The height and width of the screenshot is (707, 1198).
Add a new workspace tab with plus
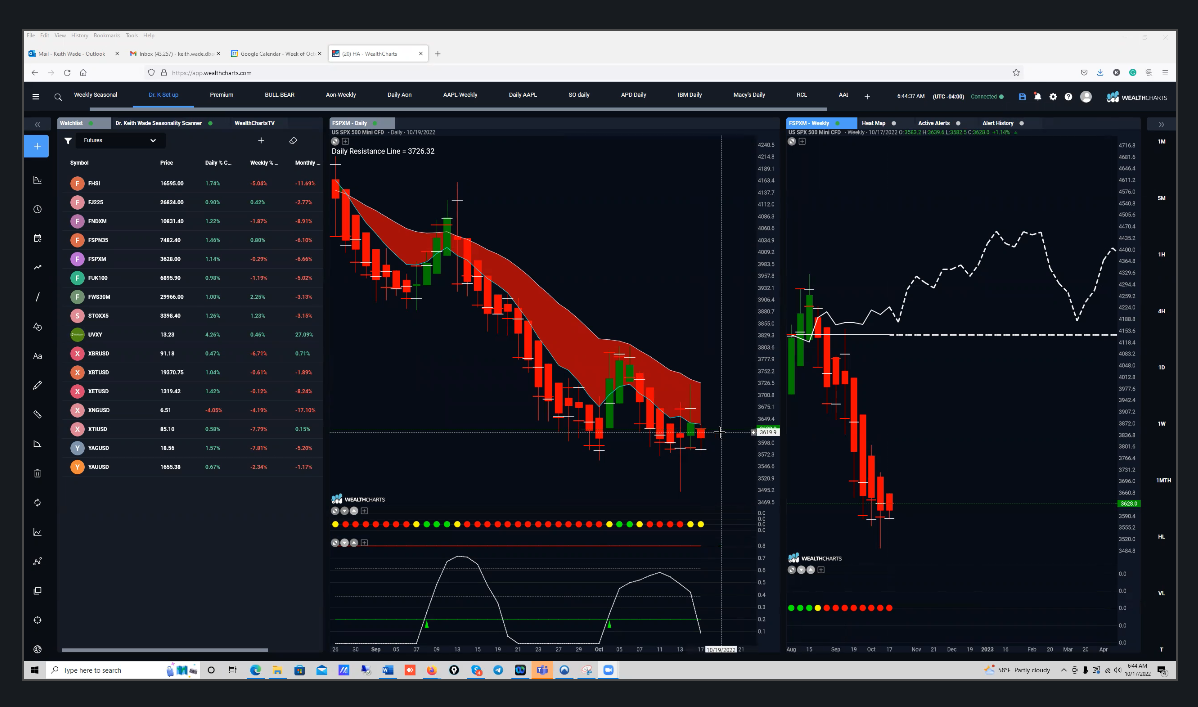click(867, 96)
